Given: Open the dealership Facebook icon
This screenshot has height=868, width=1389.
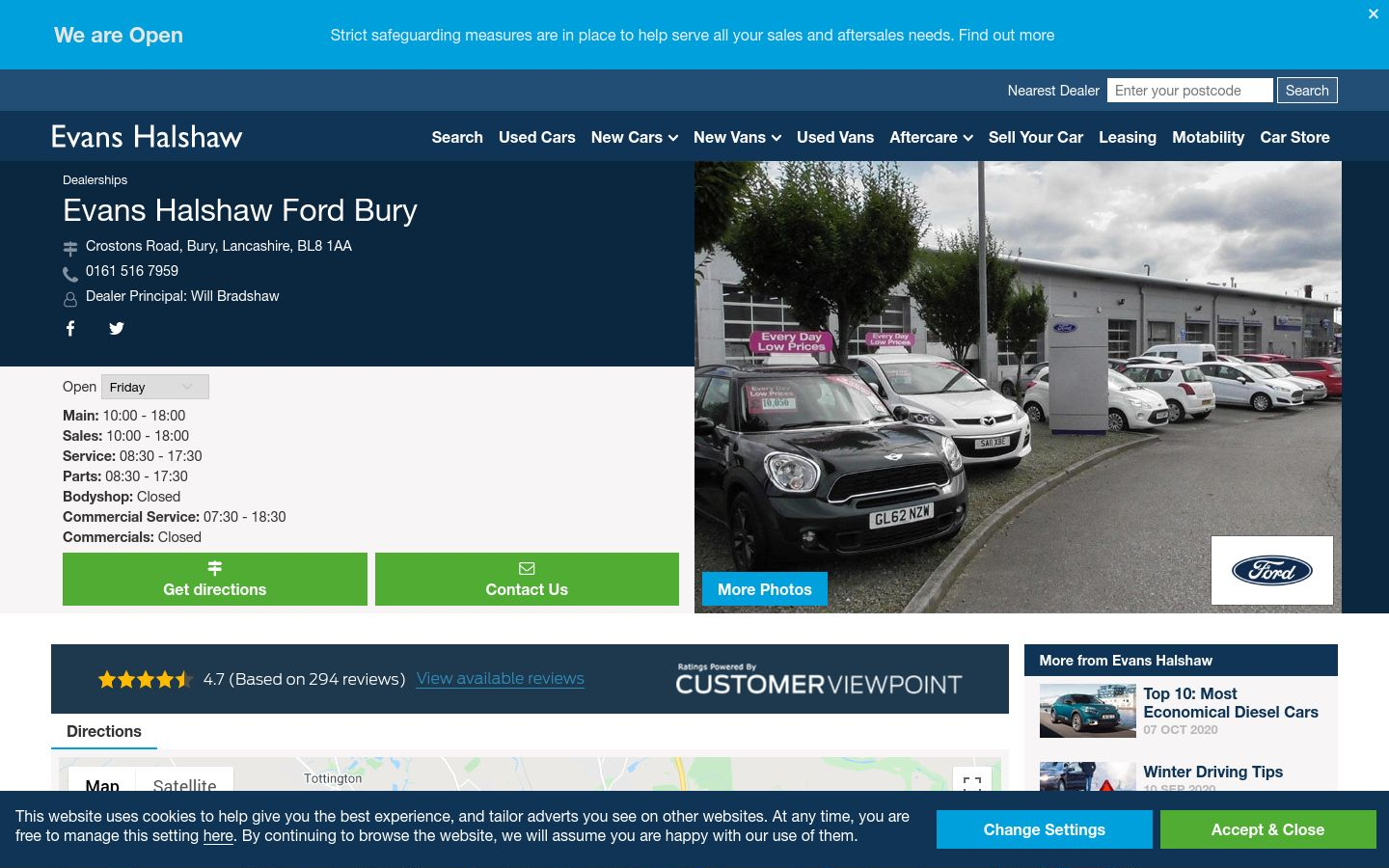Looking at the screenshot, I should 70,329.
